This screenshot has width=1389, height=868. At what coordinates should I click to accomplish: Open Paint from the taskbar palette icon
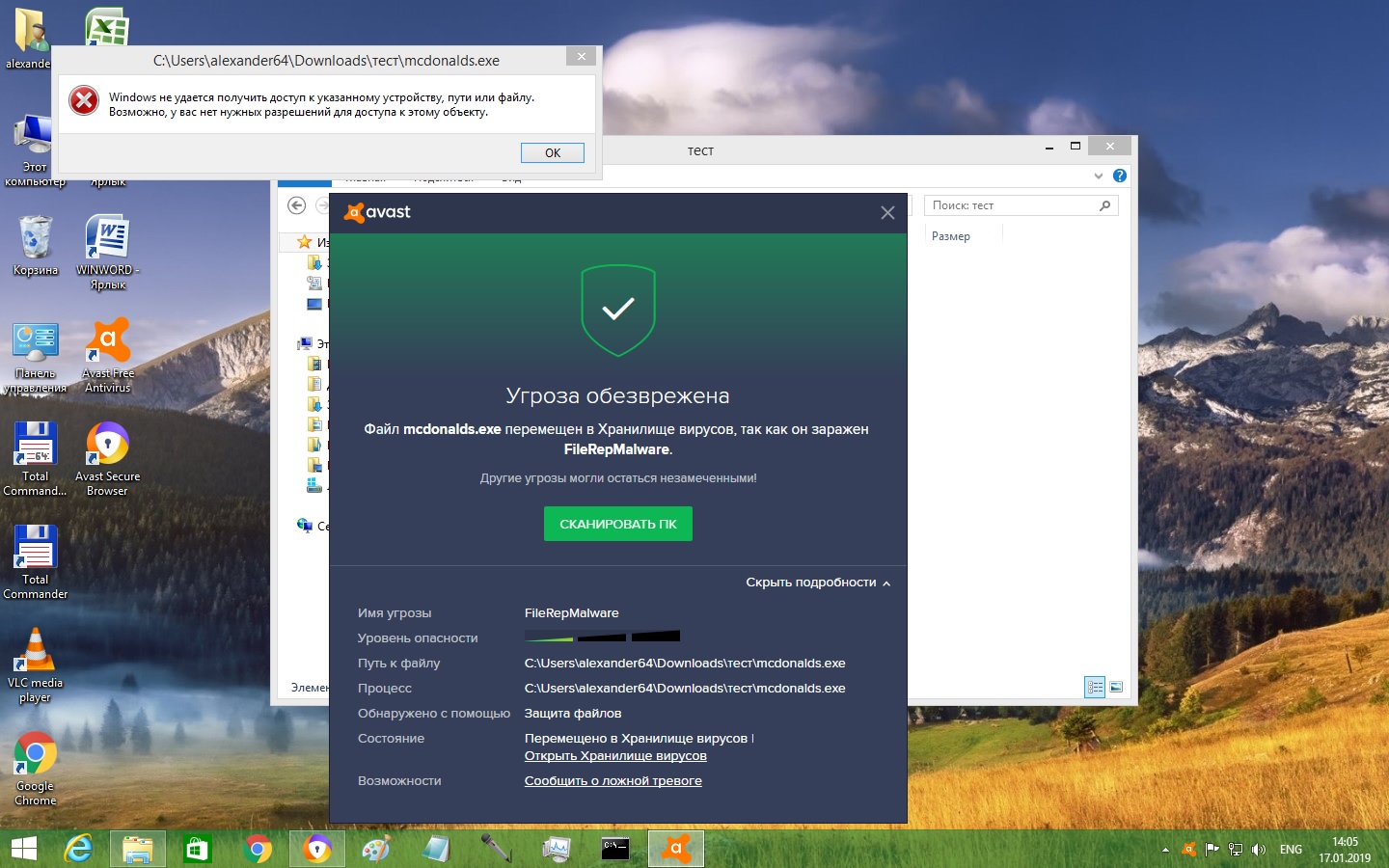[x=376, y=849]
